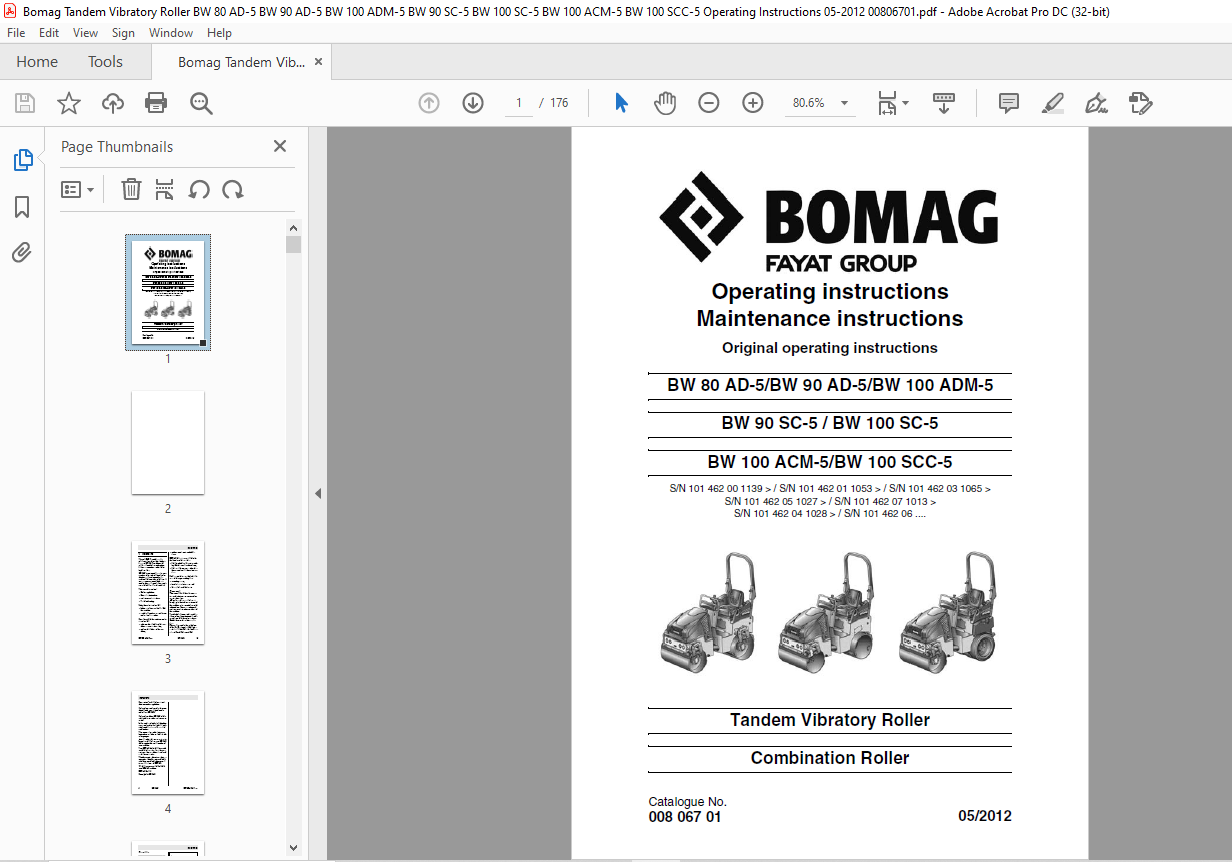Select the arrow Selection tool
This screenshot has height=862, width=1232.
pyautogui.click(x=621, y=103)
